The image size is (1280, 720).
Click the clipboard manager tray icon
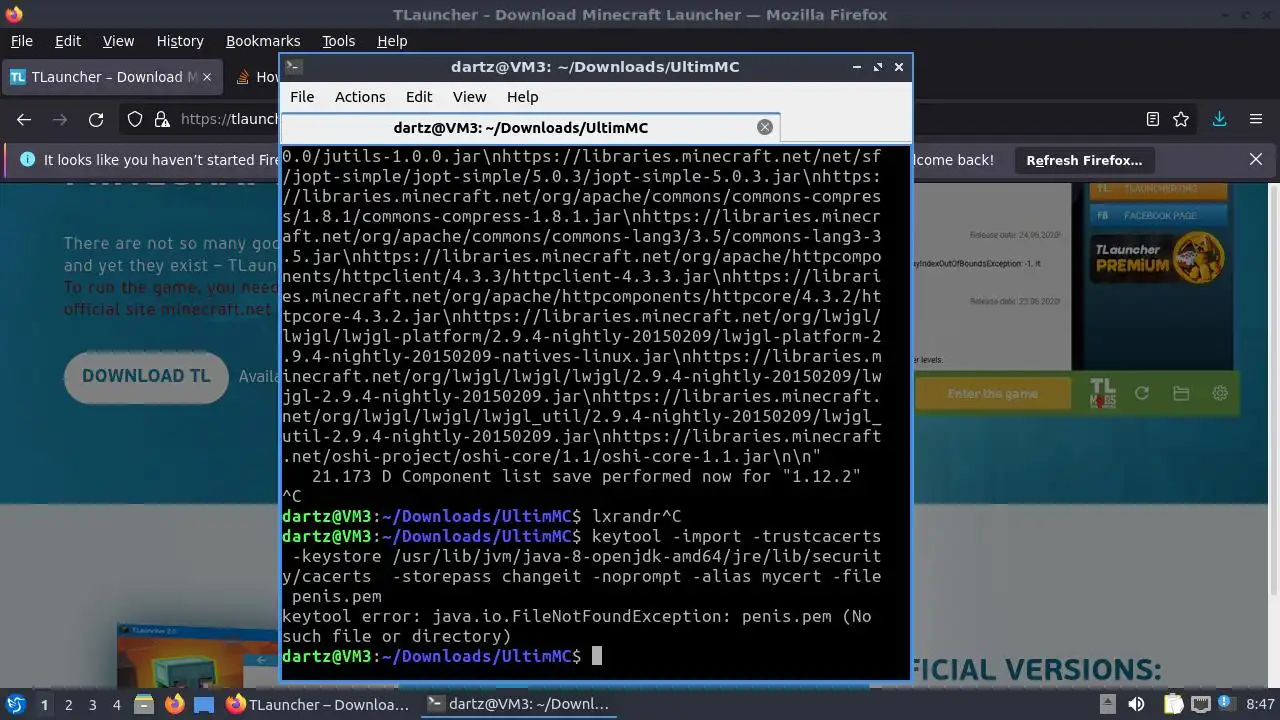tap(1172, 704)
